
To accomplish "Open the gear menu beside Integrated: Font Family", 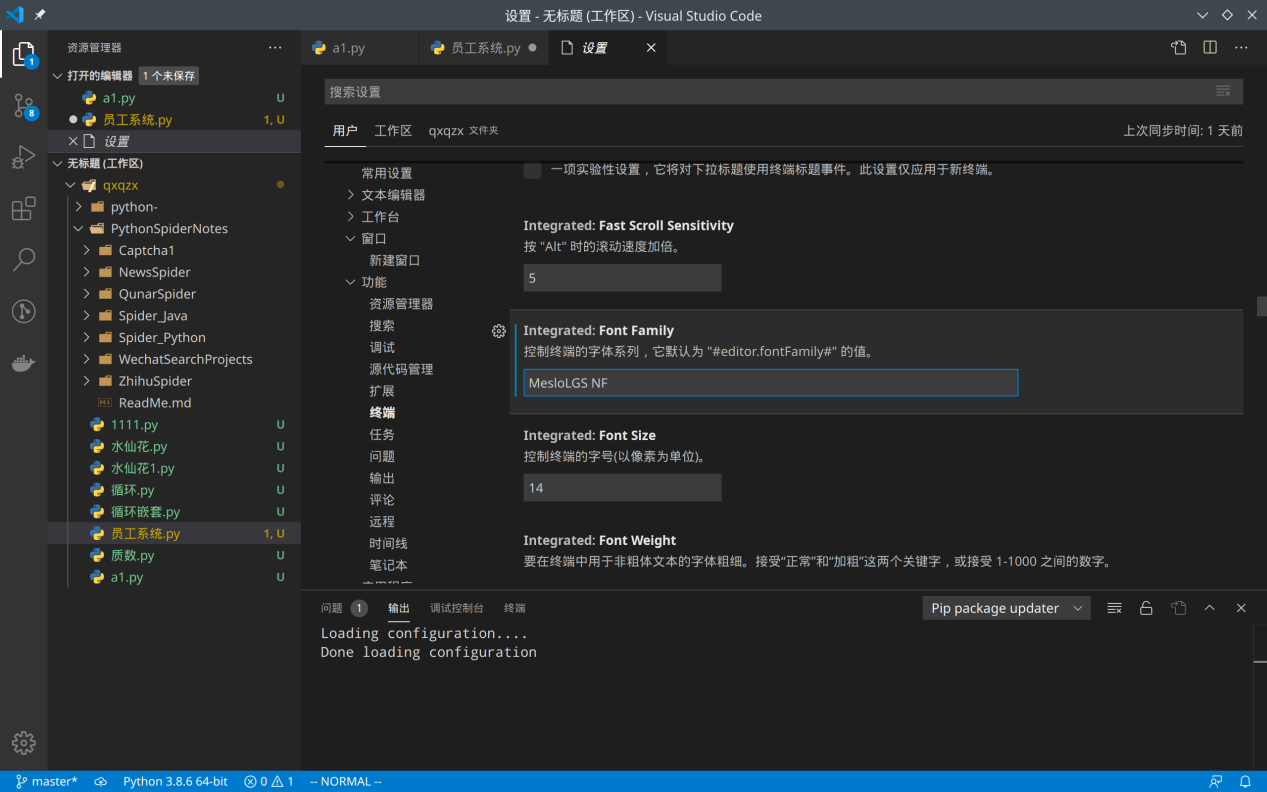I will [x=498, y=331].
